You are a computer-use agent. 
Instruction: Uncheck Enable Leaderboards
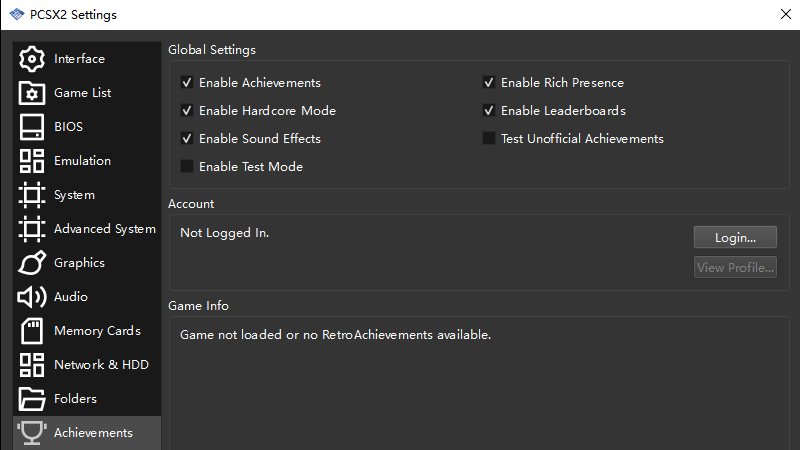click(x=489, y=111)
